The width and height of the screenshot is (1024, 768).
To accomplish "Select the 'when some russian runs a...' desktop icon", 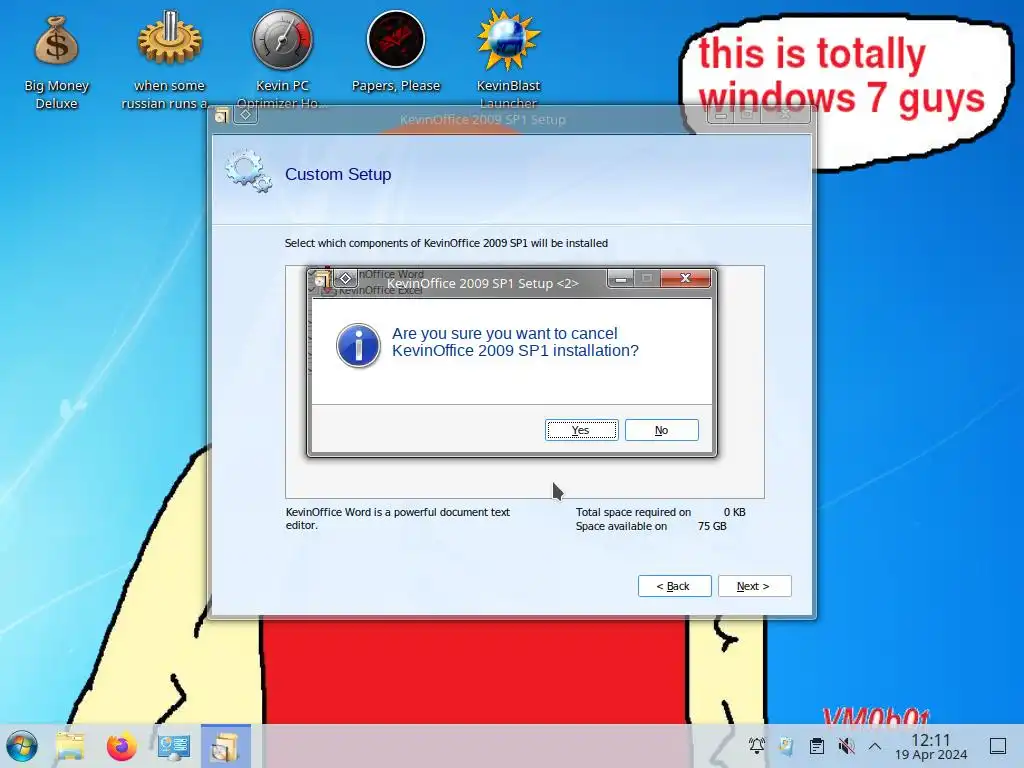I will 169,62.
